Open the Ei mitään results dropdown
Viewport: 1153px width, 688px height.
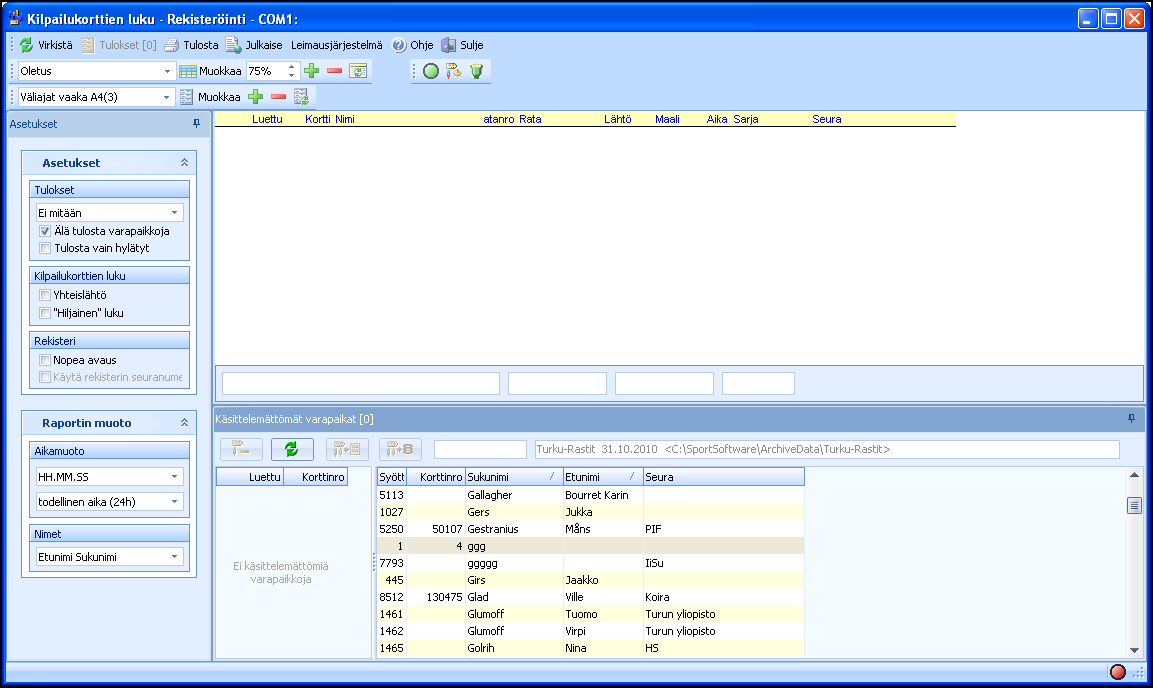[x=174, y=212]
